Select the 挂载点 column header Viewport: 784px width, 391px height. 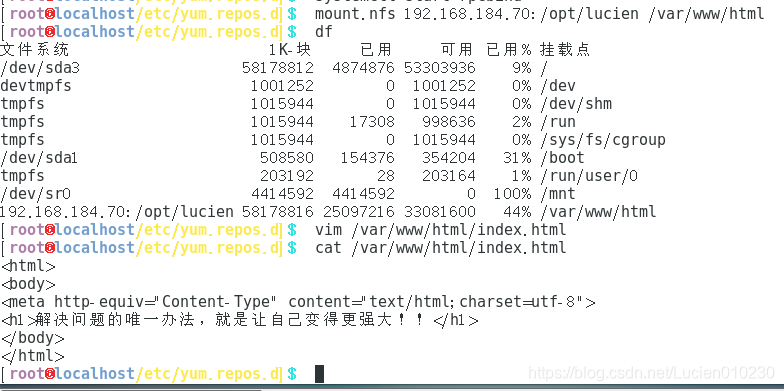coord(565,50)
